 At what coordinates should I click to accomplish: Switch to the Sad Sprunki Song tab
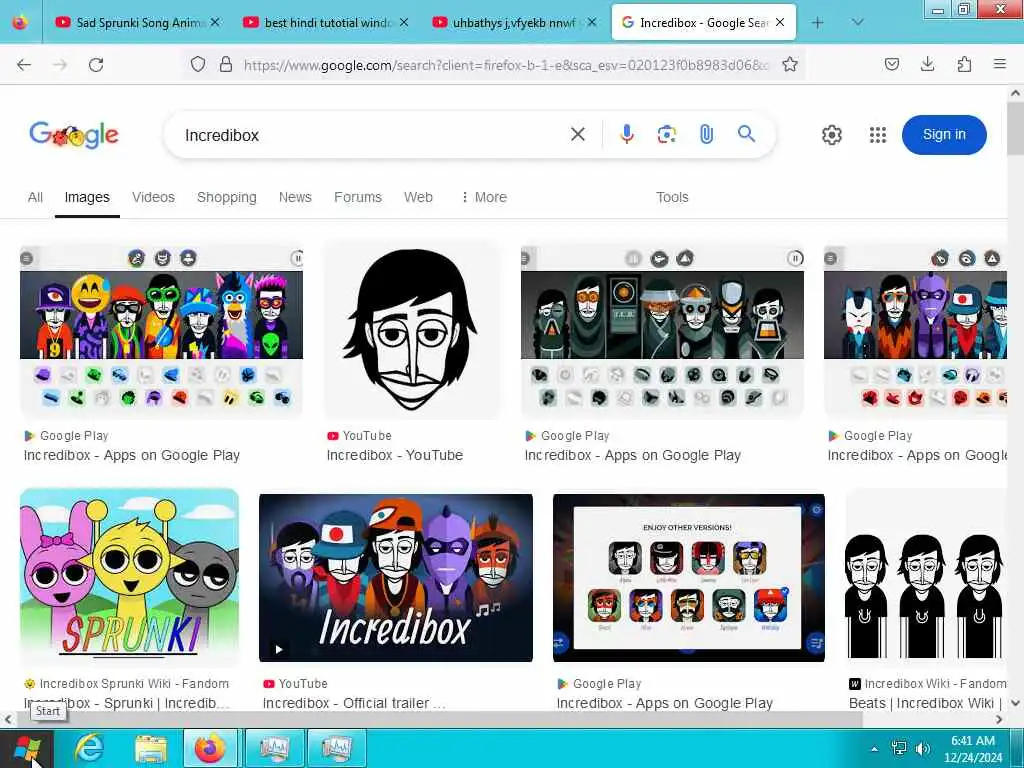[x=140, y=23]
